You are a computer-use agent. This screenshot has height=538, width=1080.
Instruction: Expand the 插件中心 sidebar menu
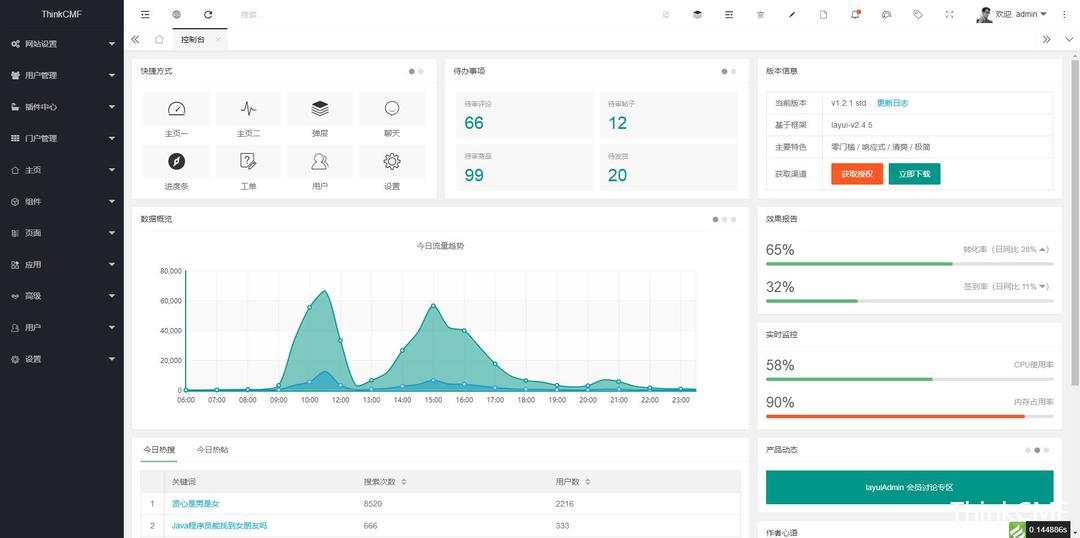click(x=62, y=107)
